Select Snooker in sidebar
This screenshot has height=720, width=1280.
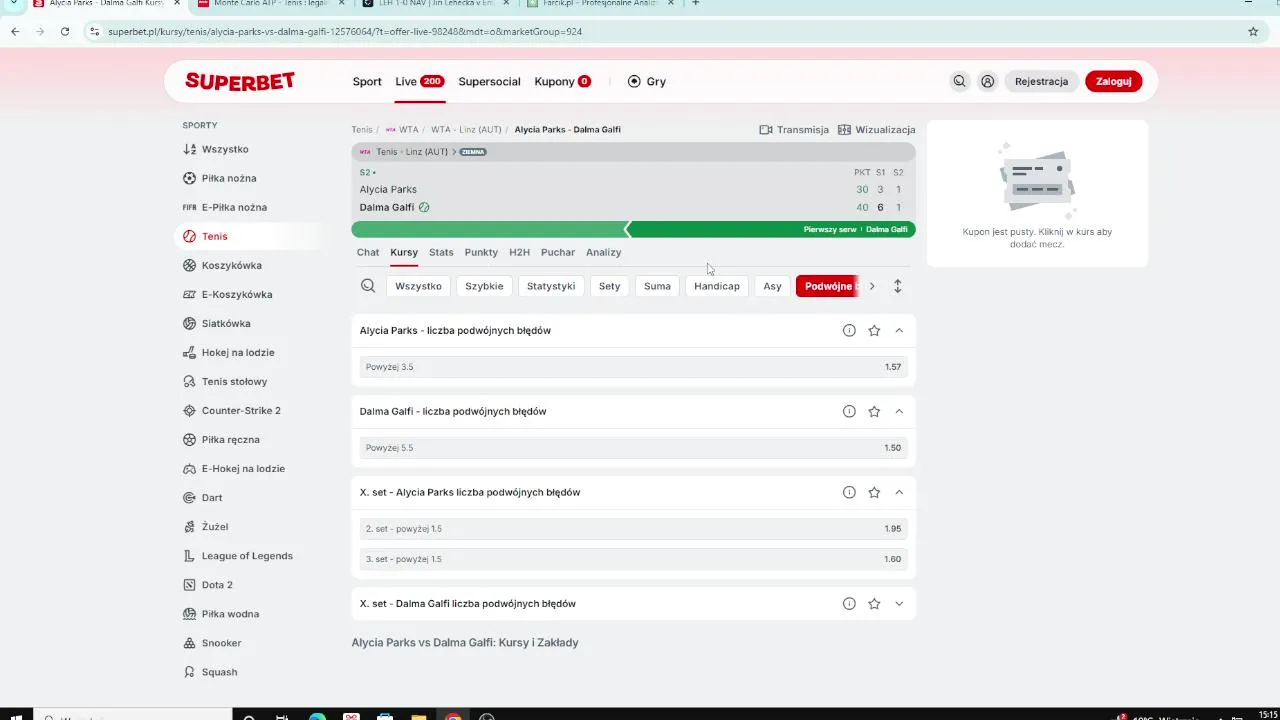[x=221, y=643]
